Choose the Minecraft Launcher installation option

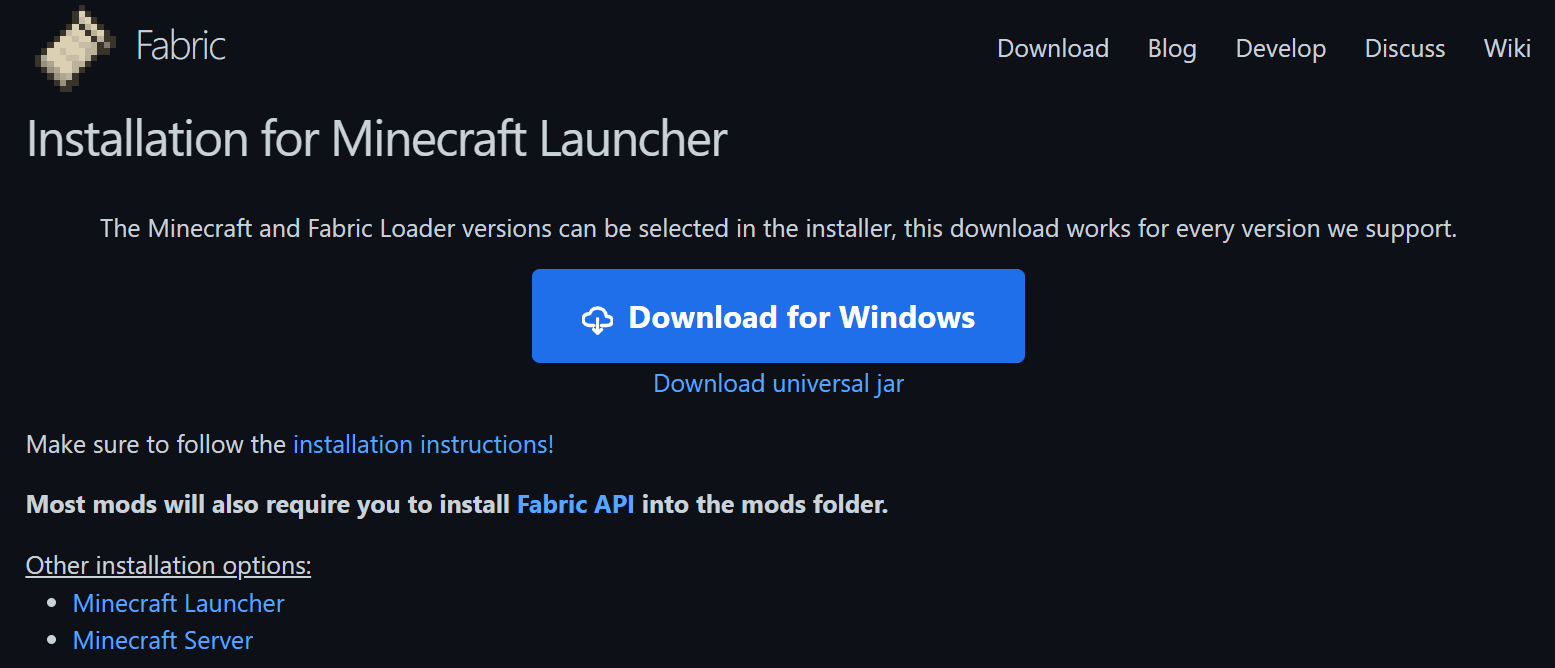point(179,603)
